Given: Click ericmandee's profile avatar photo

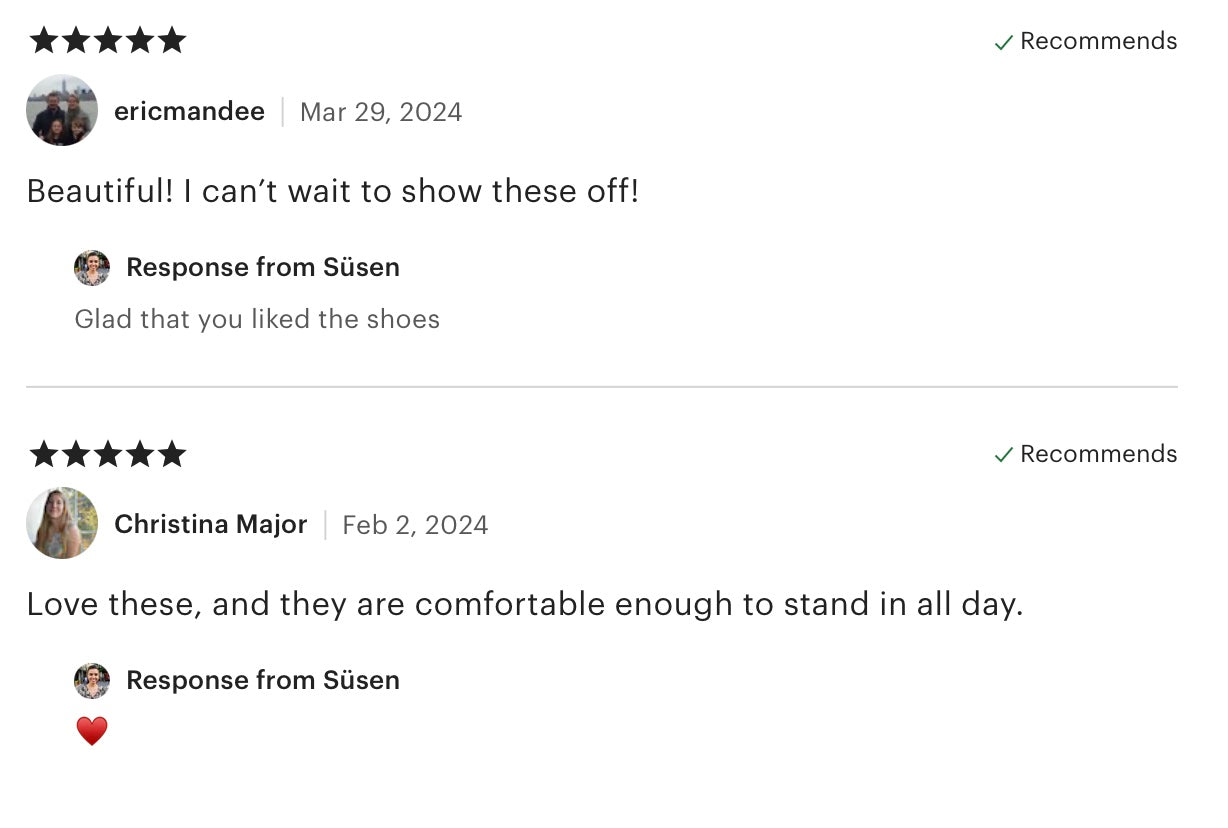Looking at the screenshot, I should (62, 110).
